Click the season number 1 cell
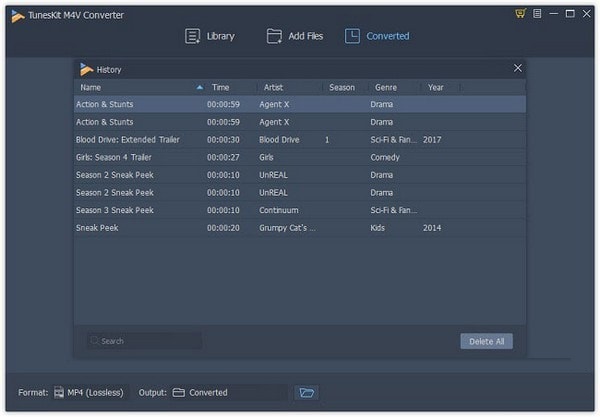This screenshot has width=600, height=417. pos(327,140)
